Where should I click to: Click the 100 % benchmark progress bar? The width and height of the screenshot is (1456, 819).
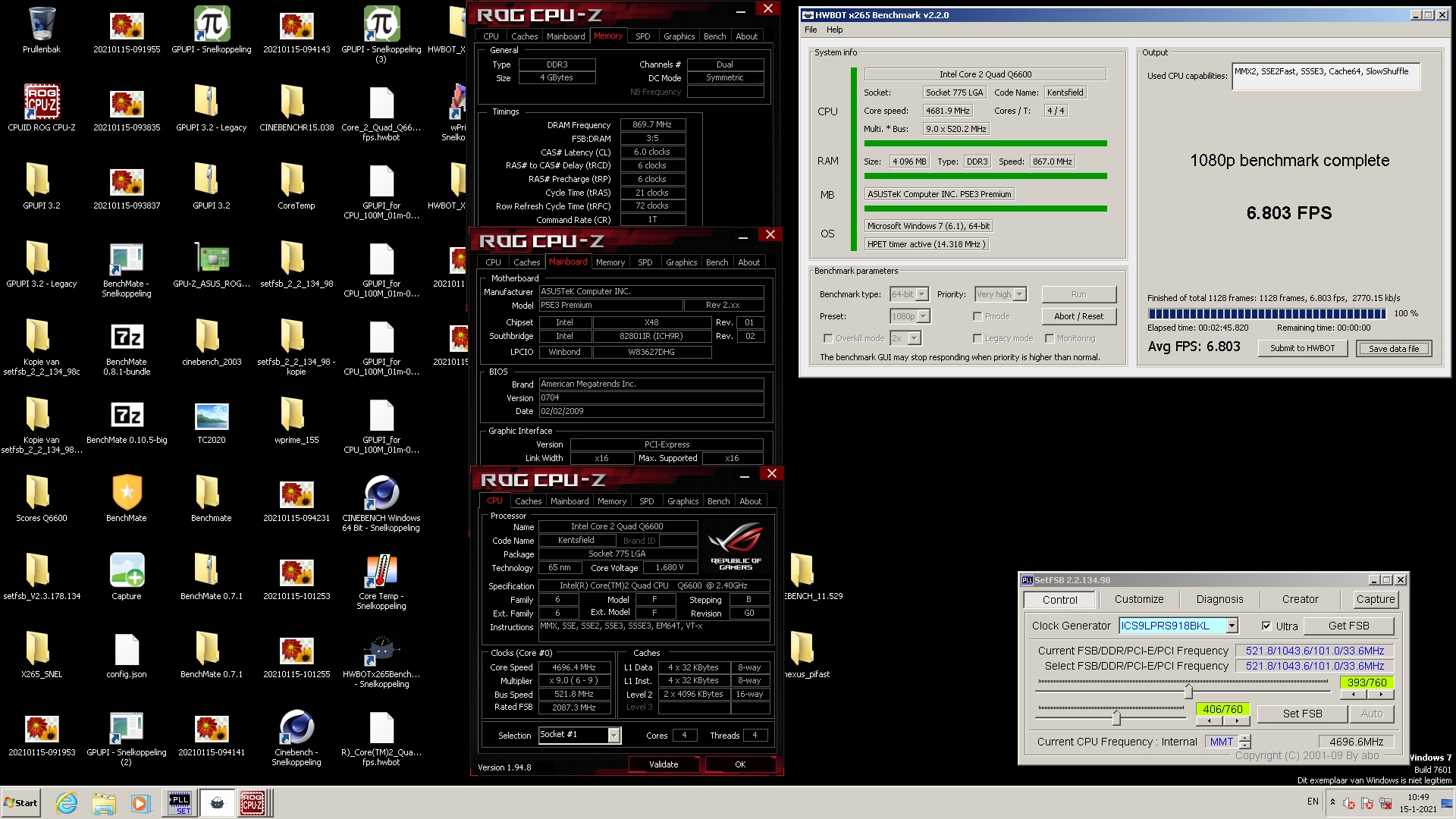pos(1266,314)
